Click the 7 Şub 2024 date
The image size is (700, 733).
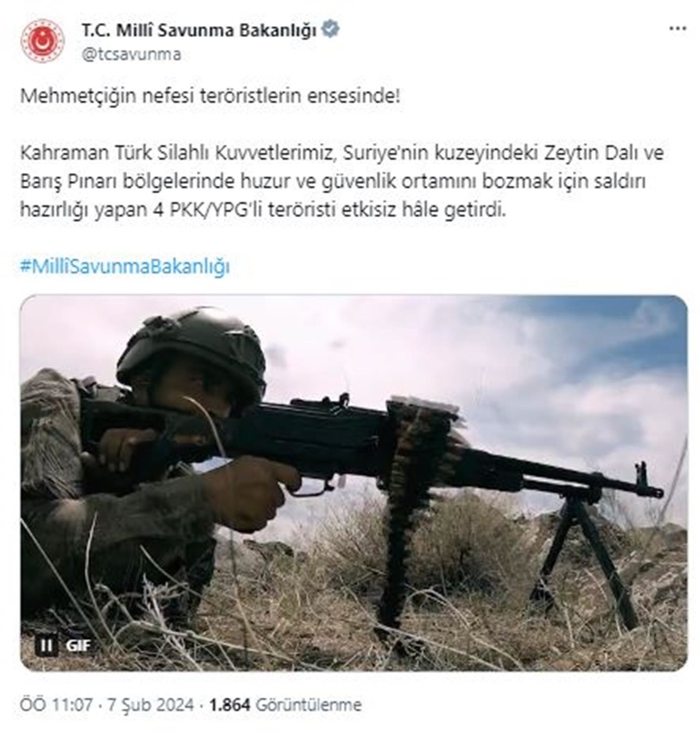tap(151, 704)
